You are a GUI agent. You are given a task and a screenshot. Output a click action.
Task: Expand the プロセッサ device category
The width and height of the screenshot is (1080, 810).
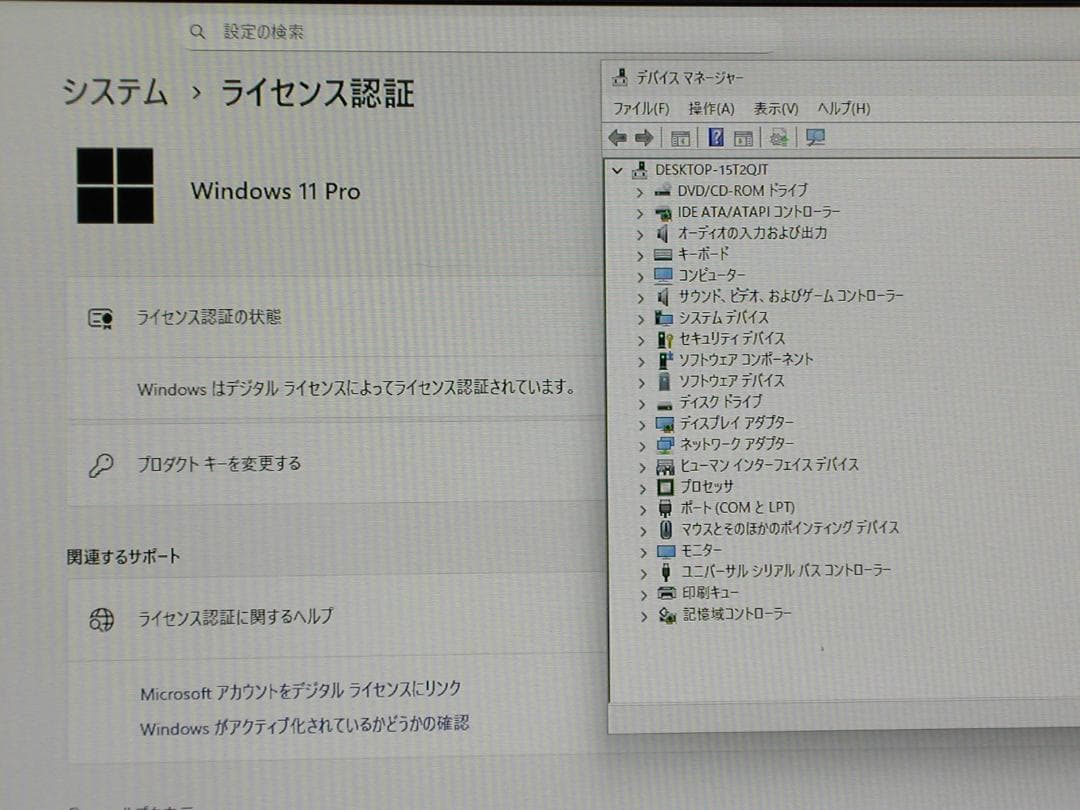[x=641, y=486]
